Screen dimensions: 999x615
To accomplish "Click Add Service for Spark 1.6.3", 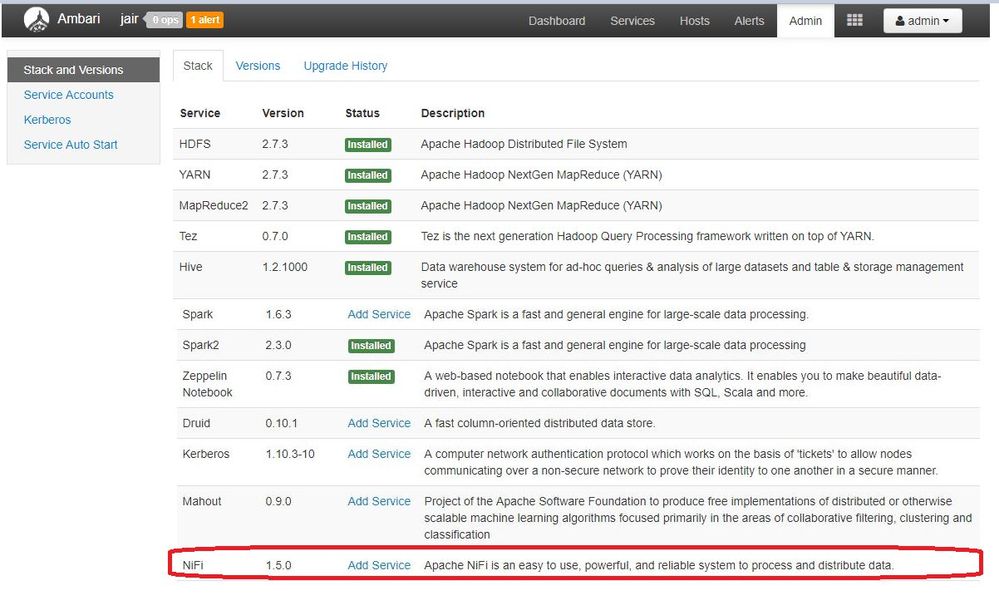I will point(379,314).
